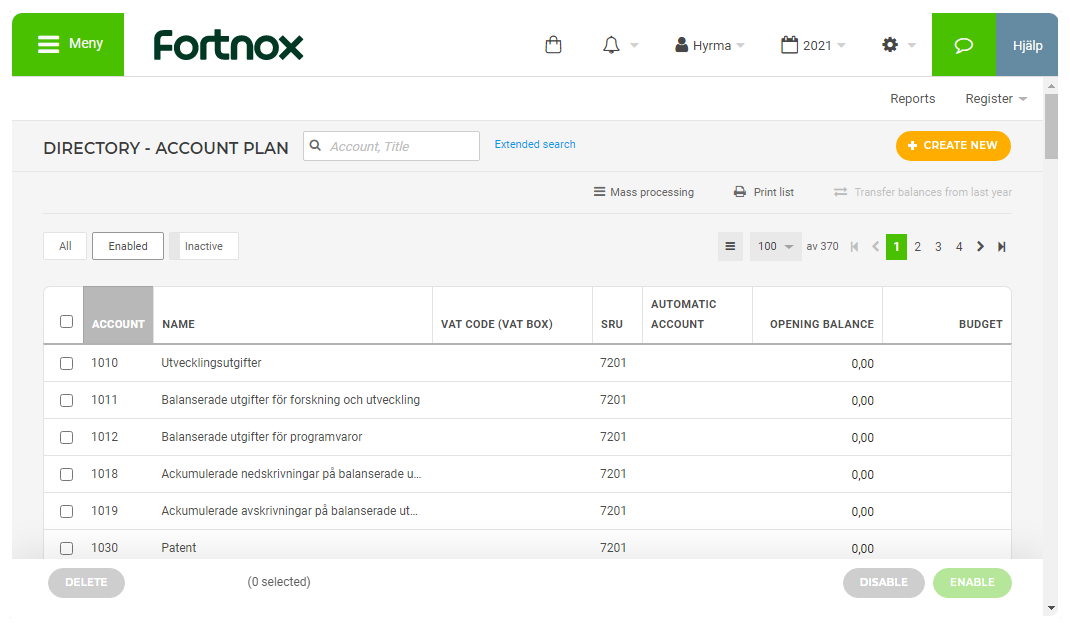Toggle the select-all header checkbox
The width and height of the screenshot is (1070, 630).
(x=66, y=321)
